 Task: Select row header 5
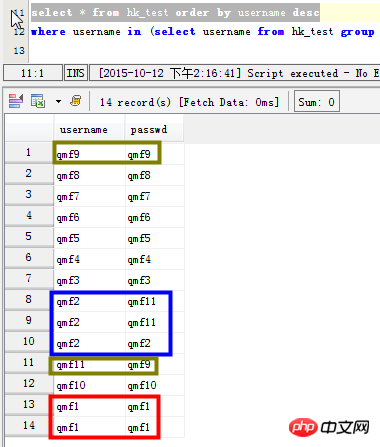(29, 237)
